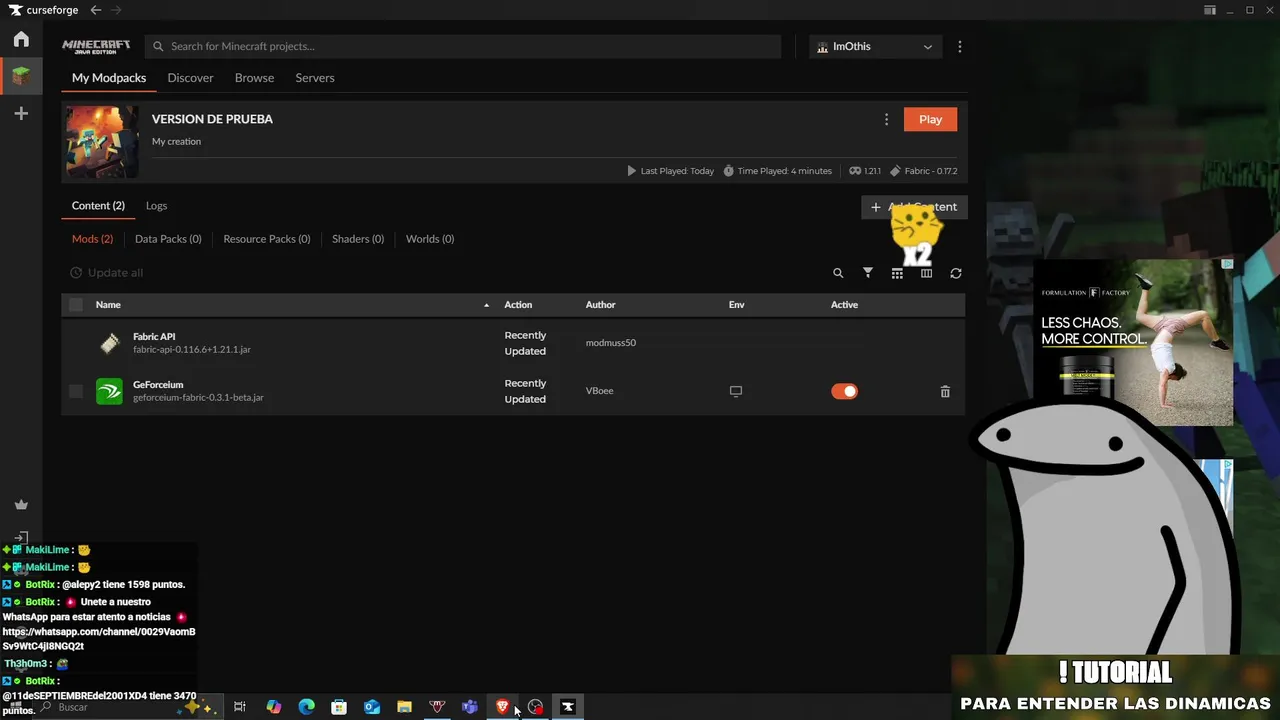Viewport: 1280px width, 720px height.
Task: Open Task View from the taskbar
Action: tap(240, 707)
